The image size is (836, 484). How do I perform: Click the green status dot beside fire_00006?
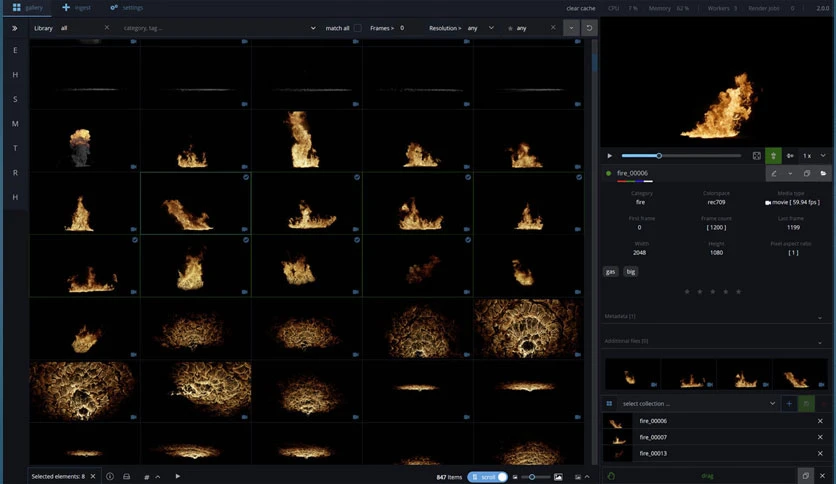click(x=608, y=173)
